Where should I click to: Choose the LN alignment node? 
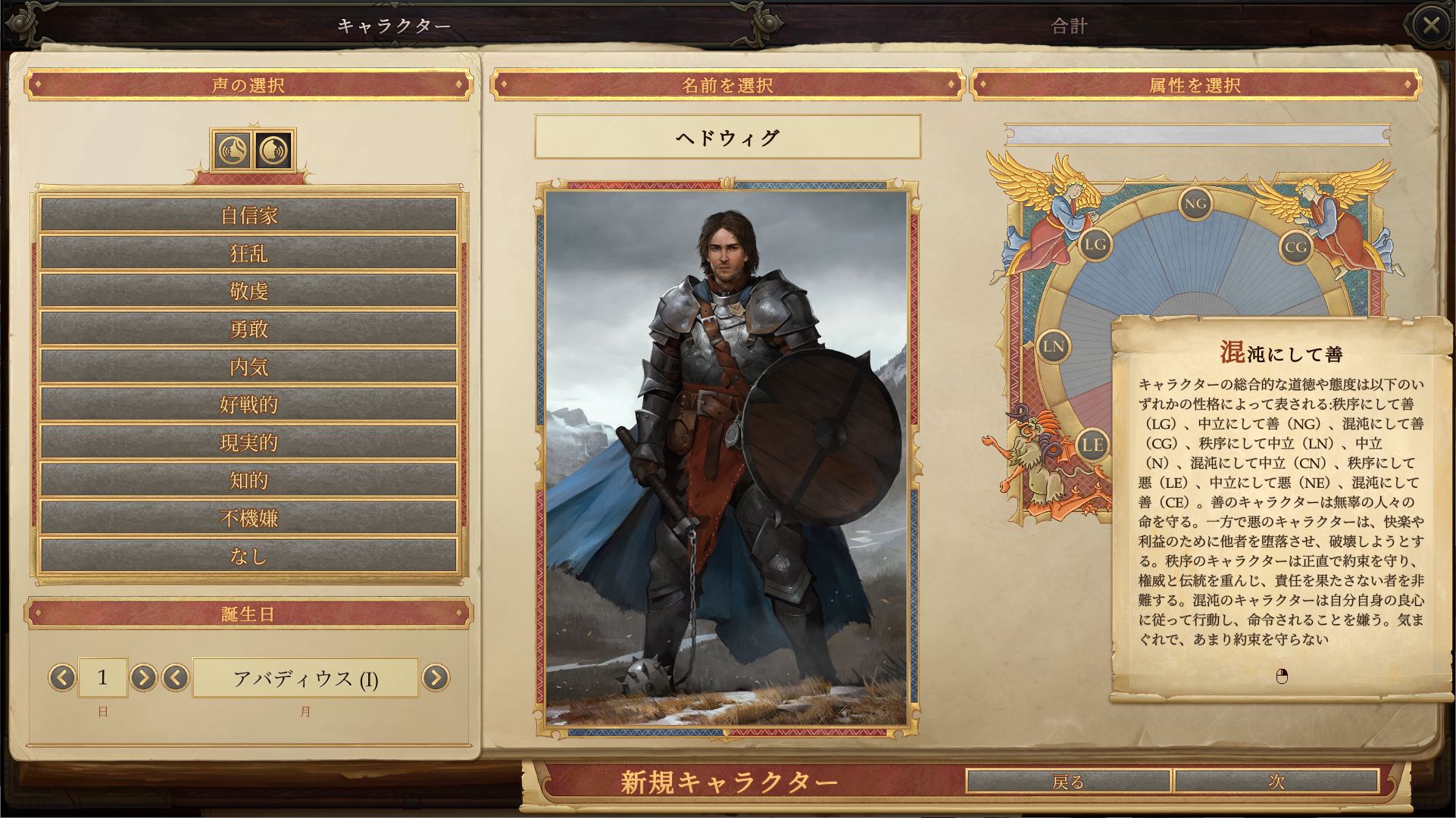pos(1053,347)
